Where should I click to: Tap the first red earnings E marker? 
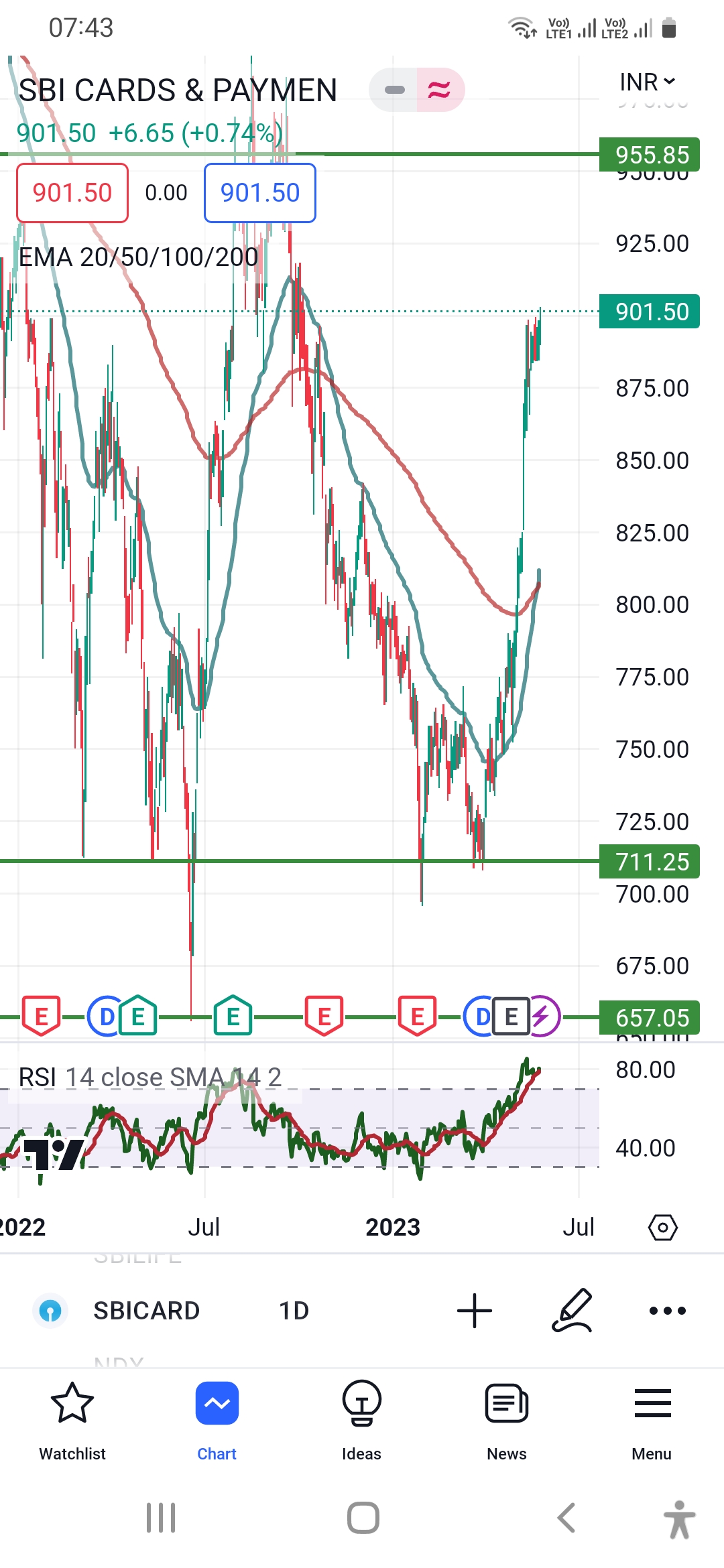(42, 1016)
